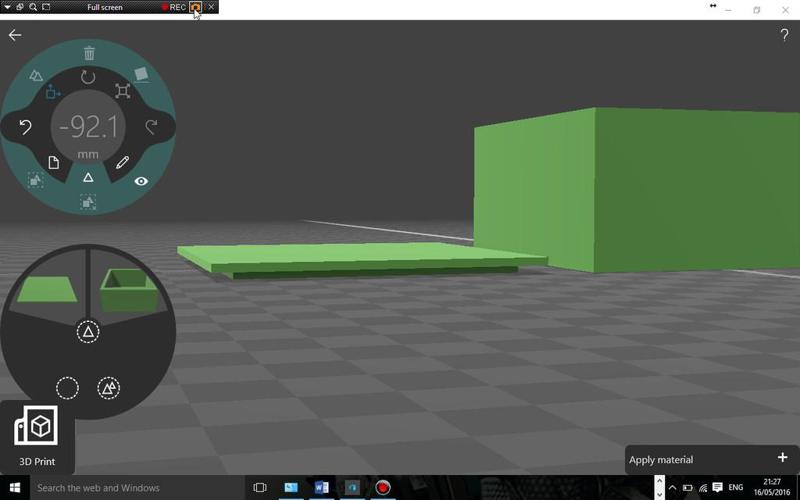Click the recorder window capture icon
Screen dimensions: 800x500
pos(20,7)
